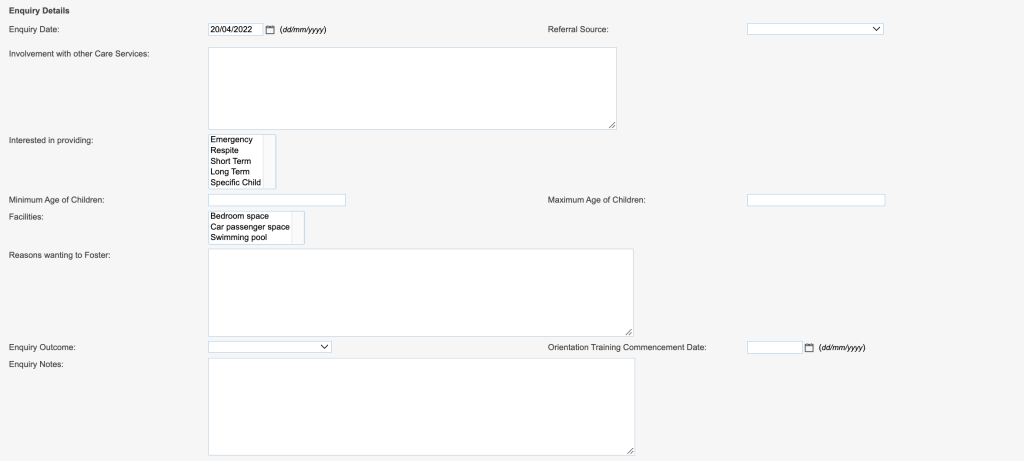Focus the Involvement with other Care Services textarea
Screen dimensions: 1024x461
coord(412,88)
